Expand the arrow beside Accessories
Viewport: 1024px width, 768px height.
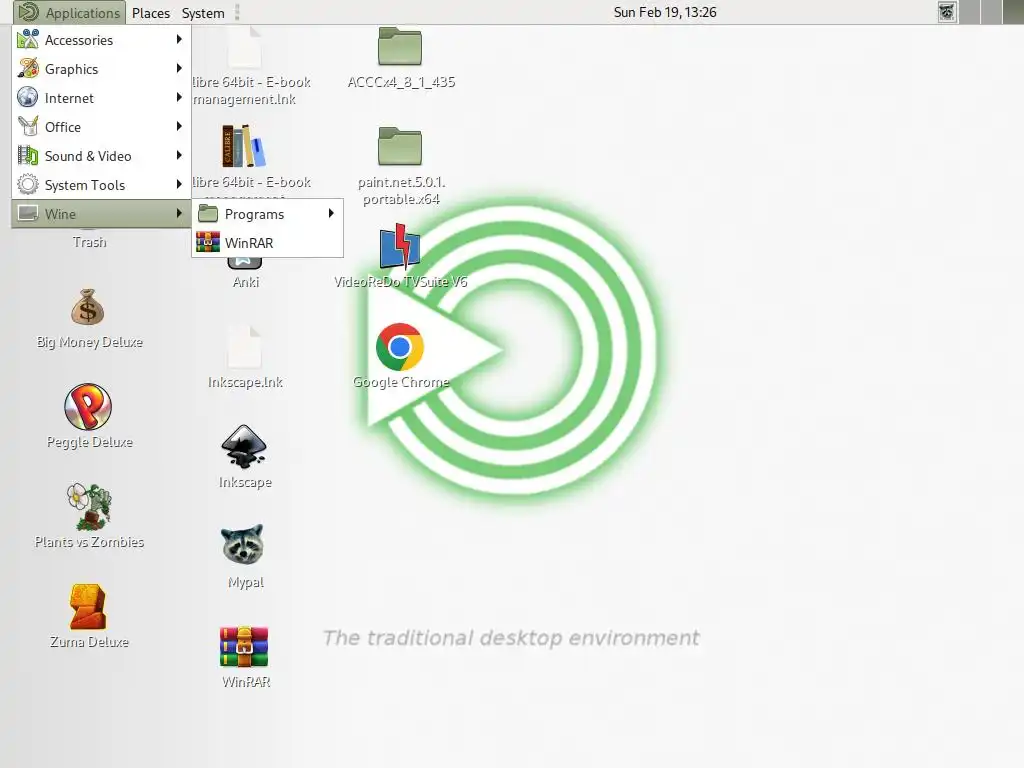pos(179,39)
